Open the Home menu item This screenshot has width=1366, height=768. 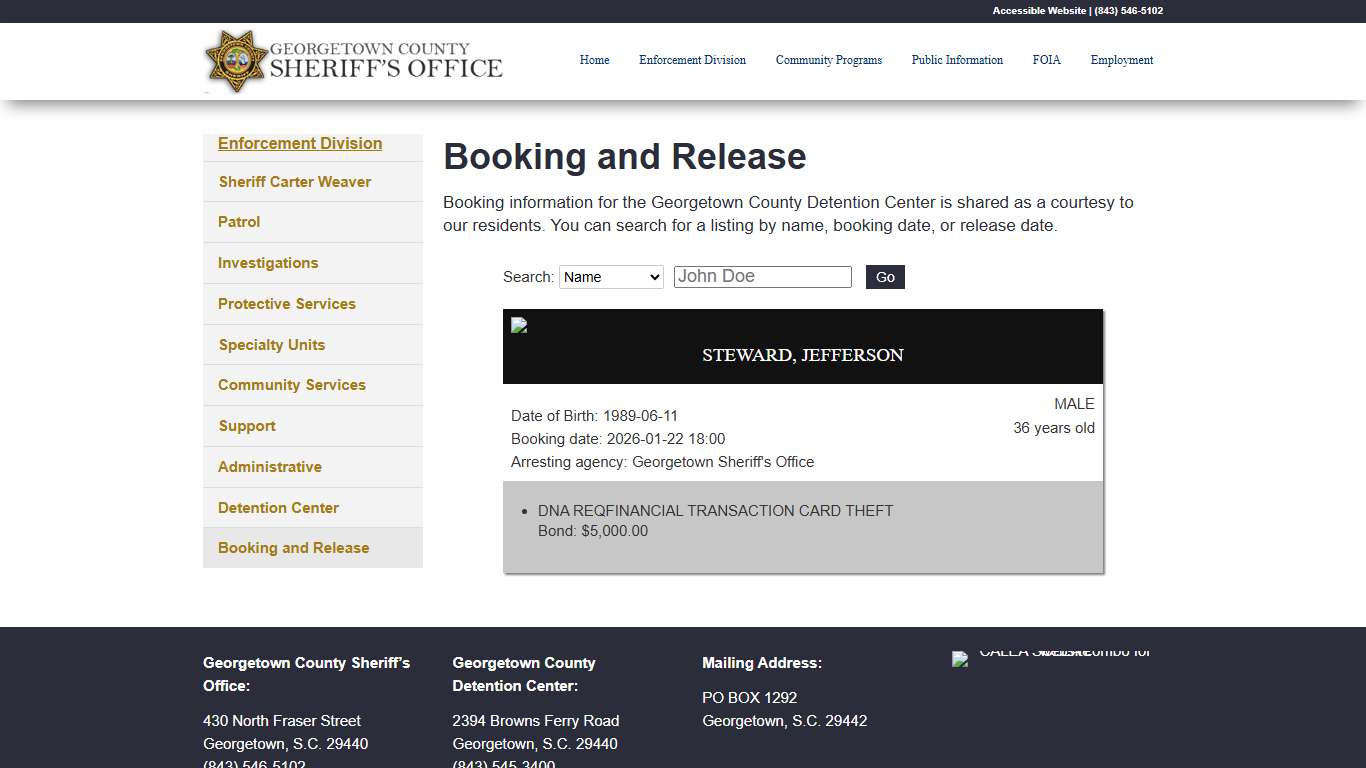(594, 60)
